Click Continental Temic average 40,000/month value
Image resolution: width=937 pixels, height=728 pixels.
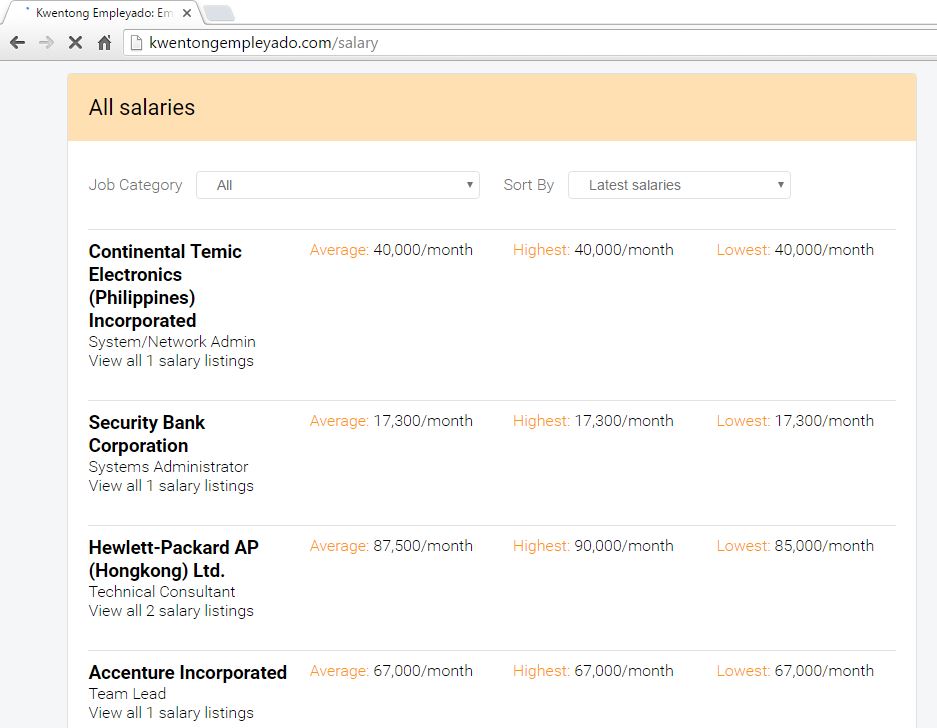(423, 250)
